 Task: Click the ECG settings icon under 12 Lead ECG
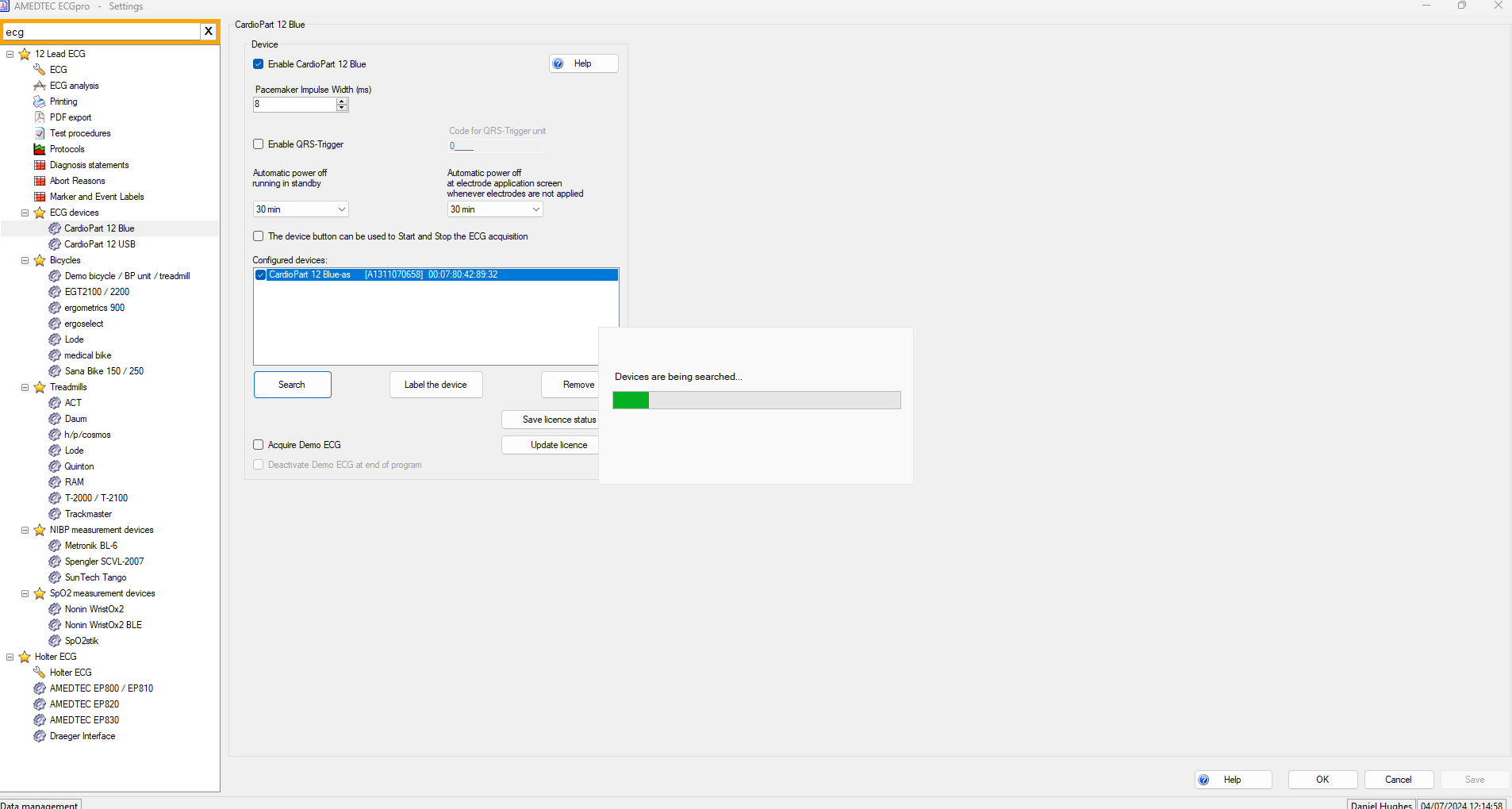point(40,70)
